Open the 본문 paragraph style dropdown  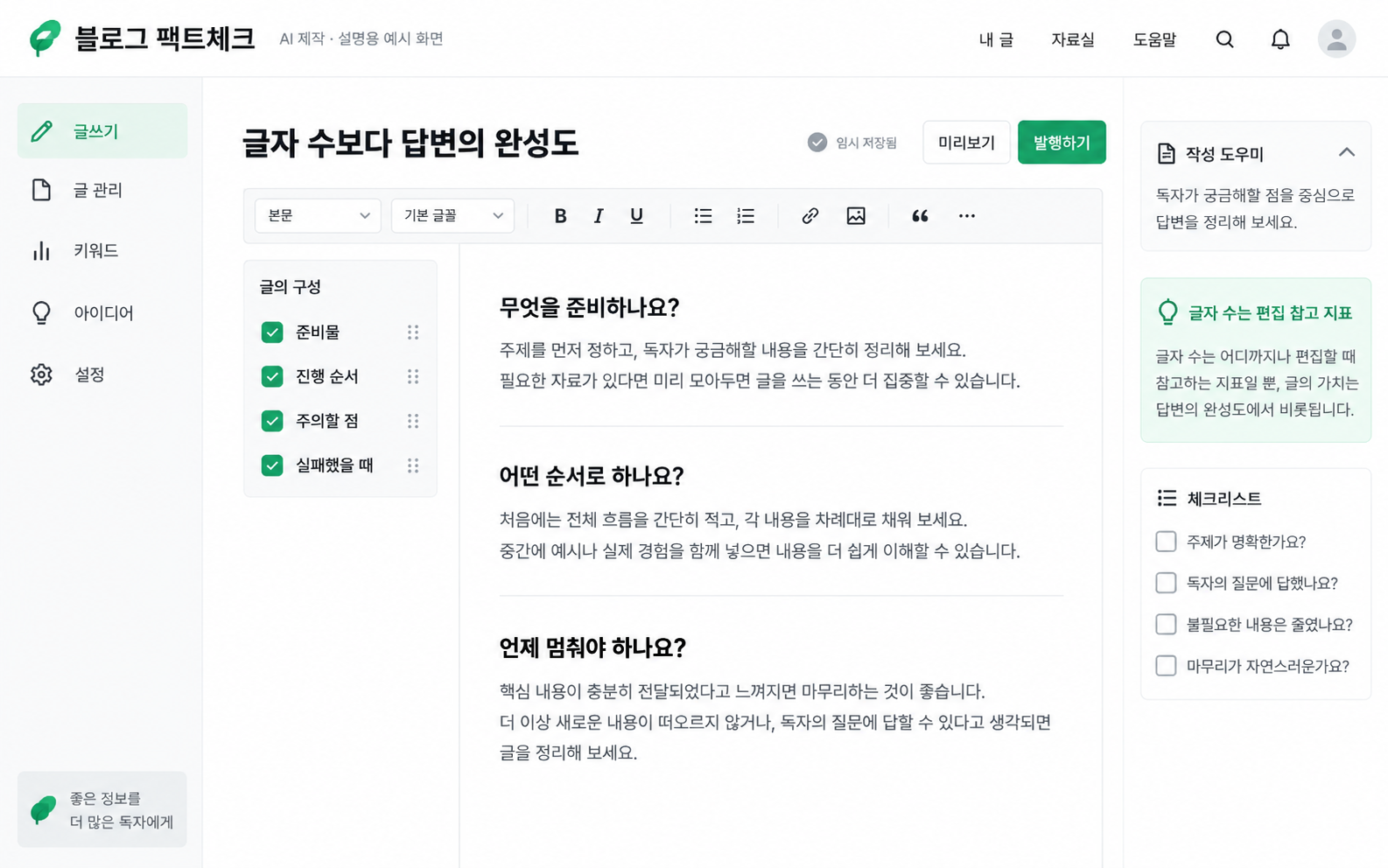(318, 215)
